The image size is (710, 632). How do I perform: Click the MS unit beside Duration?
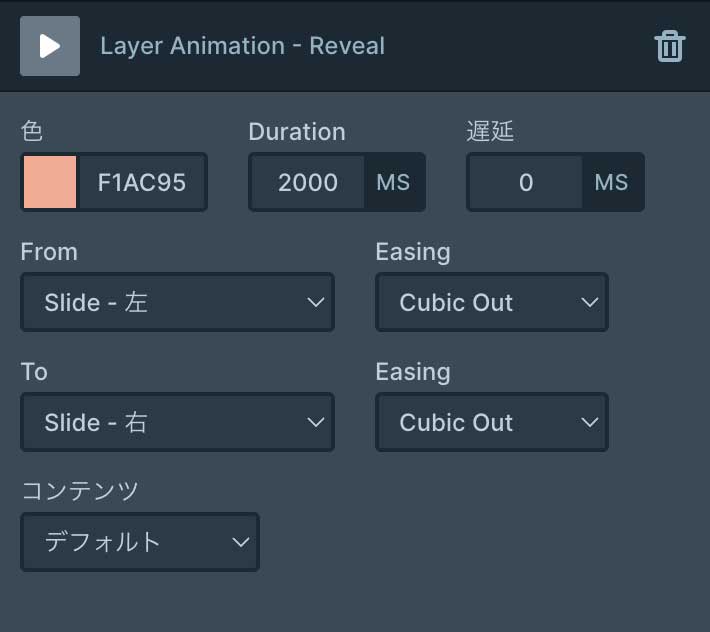pyautogui.click(x=393, y=182)
